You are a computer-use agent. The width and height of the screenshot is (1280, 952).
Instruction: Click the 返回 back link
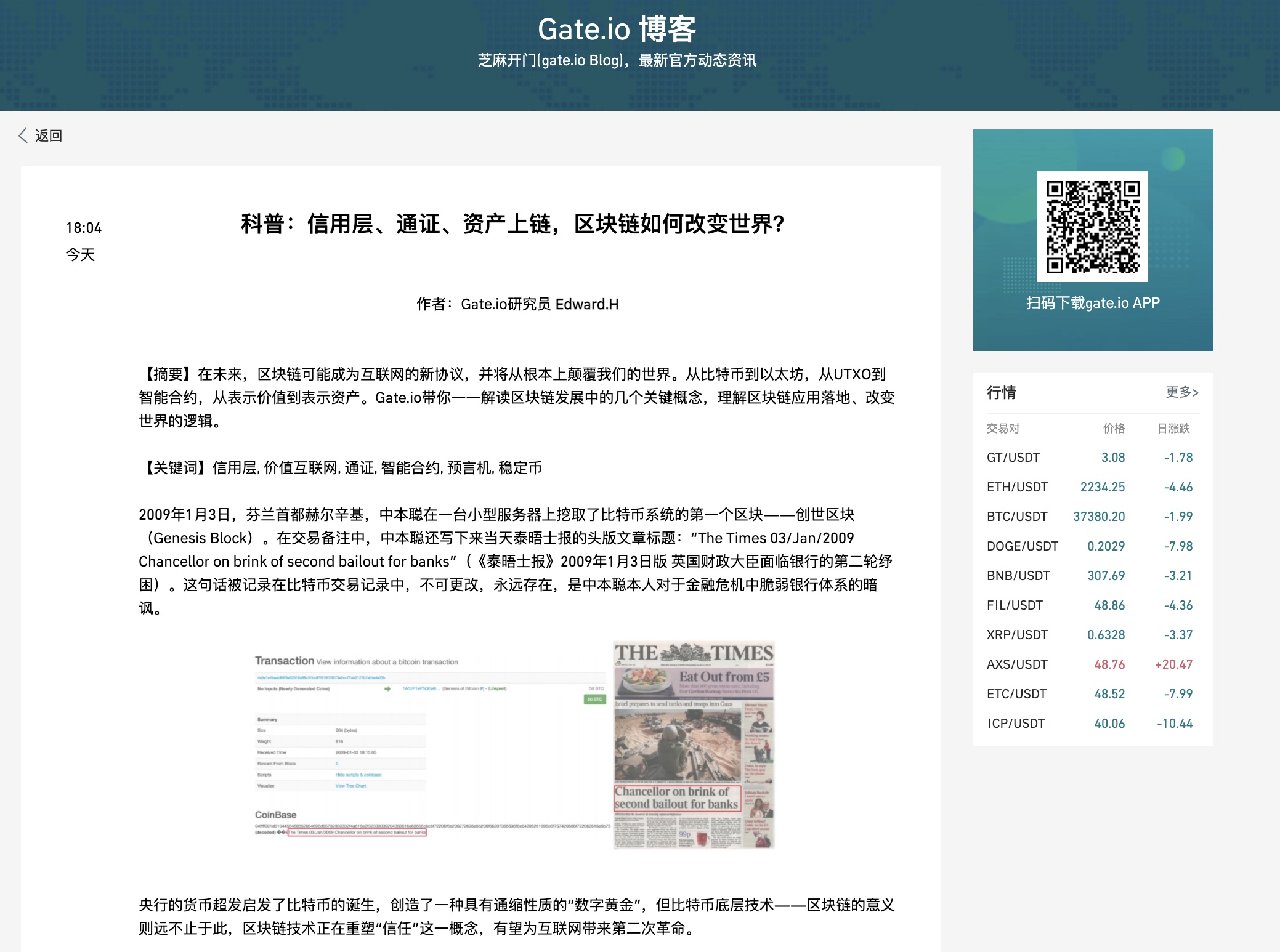pyautogui.click(x=49, y=135)
